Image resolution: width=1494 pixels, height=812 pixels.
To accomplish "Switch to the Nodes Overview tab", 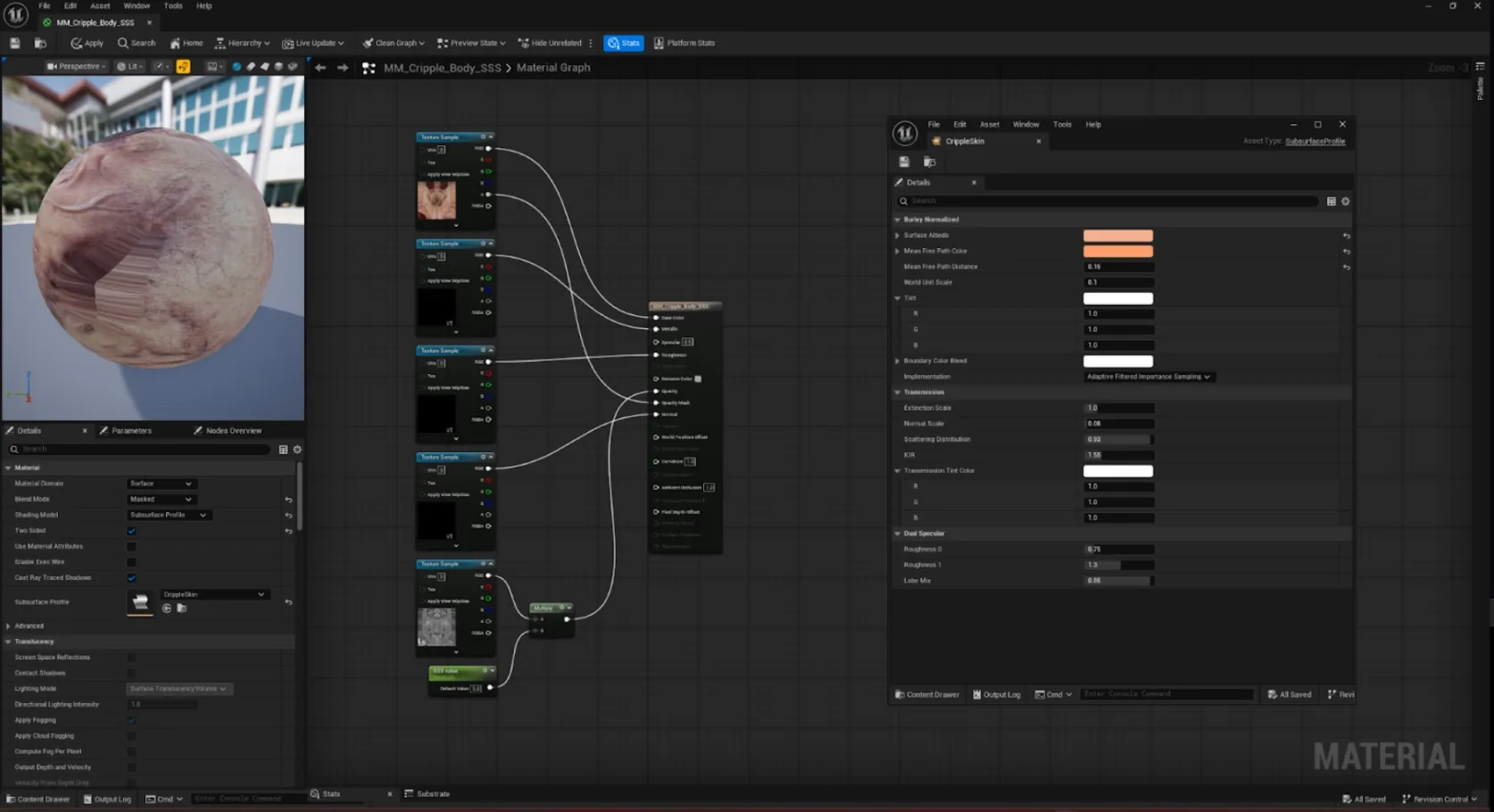I will 228,431.
